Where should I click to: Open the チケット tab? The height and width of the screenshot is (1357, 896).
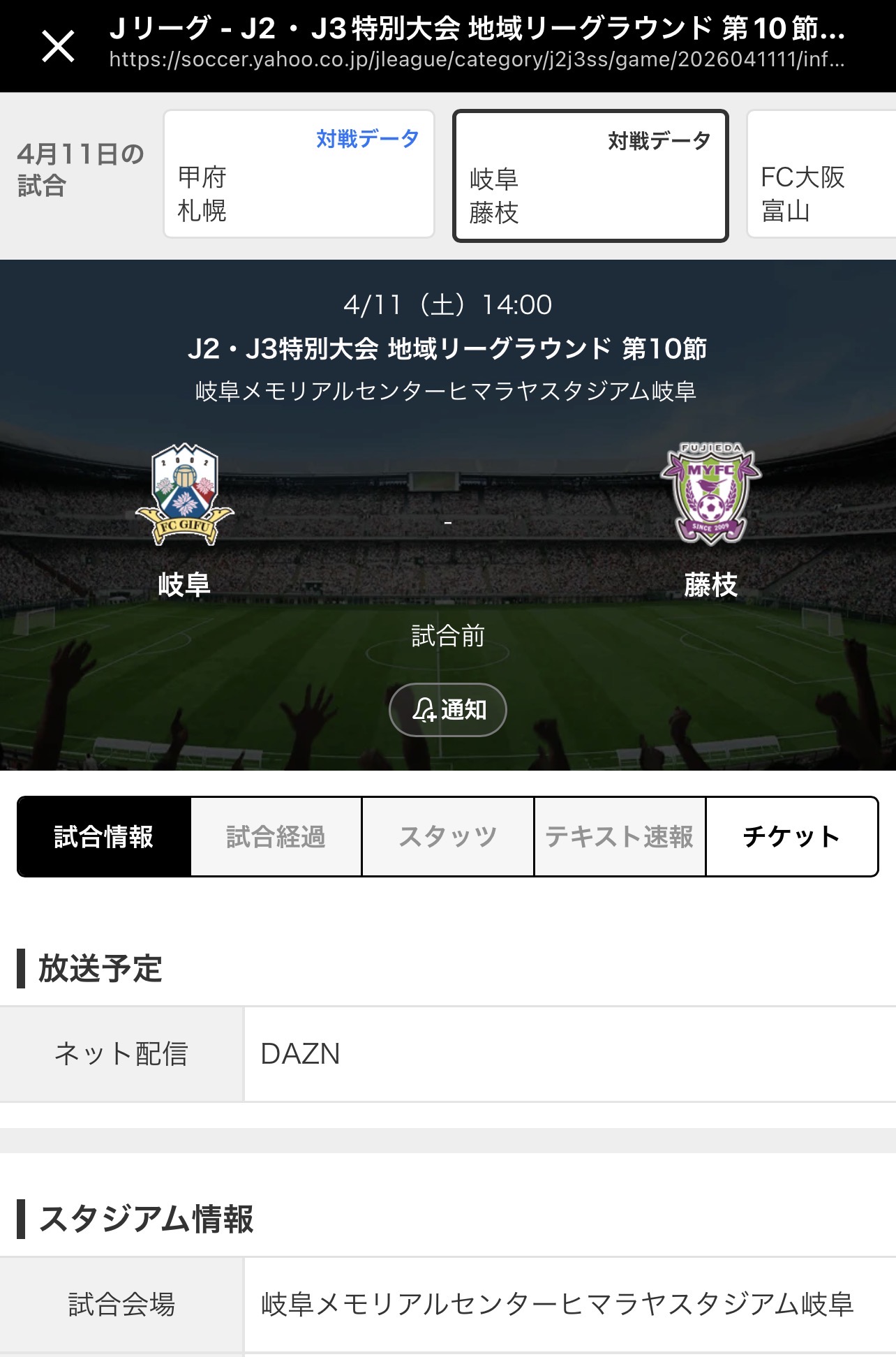click(x=792, y=836)
